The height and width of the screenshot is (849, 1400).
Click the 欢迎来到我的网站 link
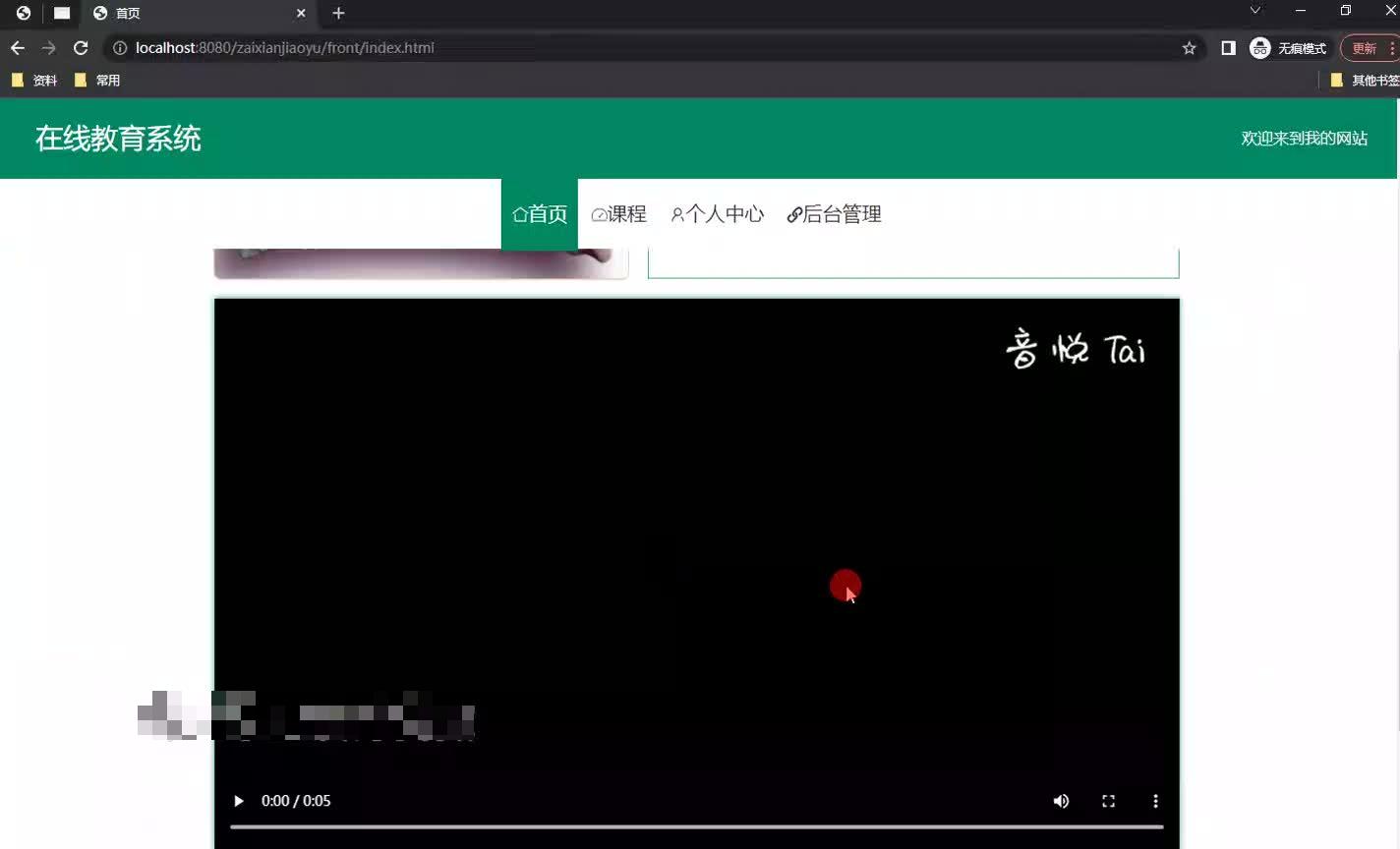[x=1305, y=139]
